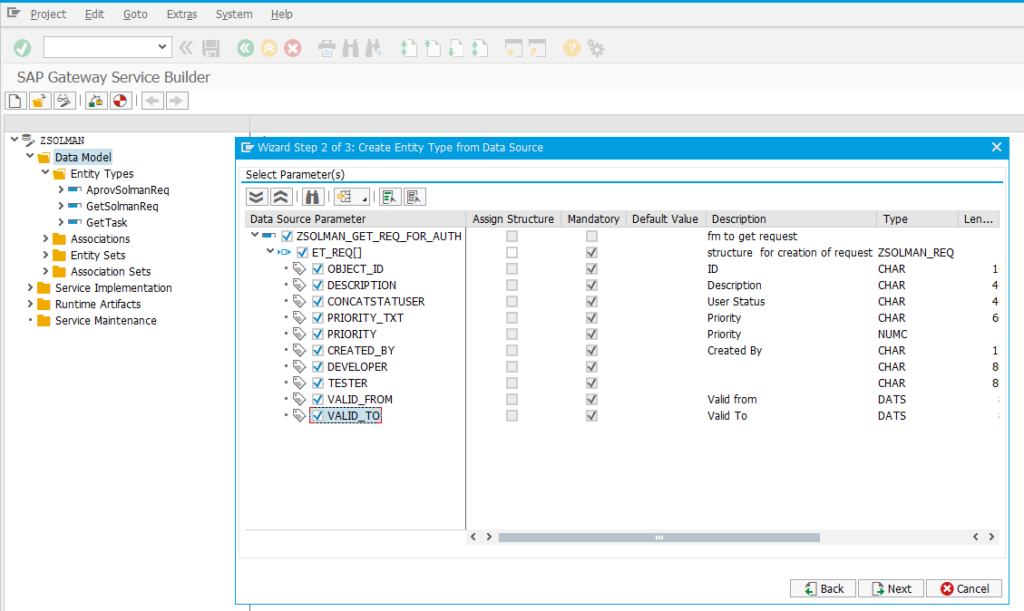Toggle the ET_REQ[] parameter checkbox
The height and width of the screenshot is (611, 1024).
coord(302,253)
